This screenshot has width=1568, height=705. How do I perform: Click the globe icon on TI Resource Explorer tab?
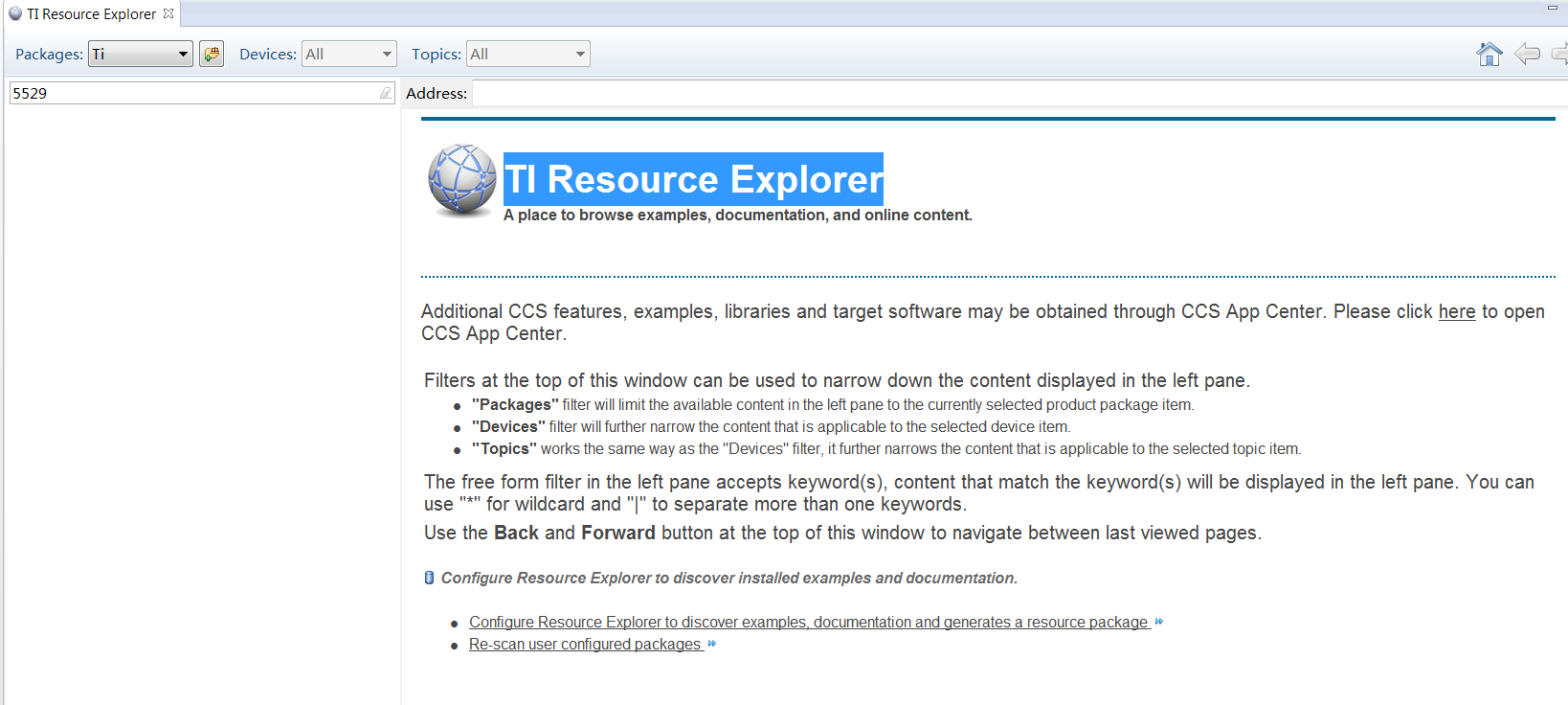click(x=15, y=13)
